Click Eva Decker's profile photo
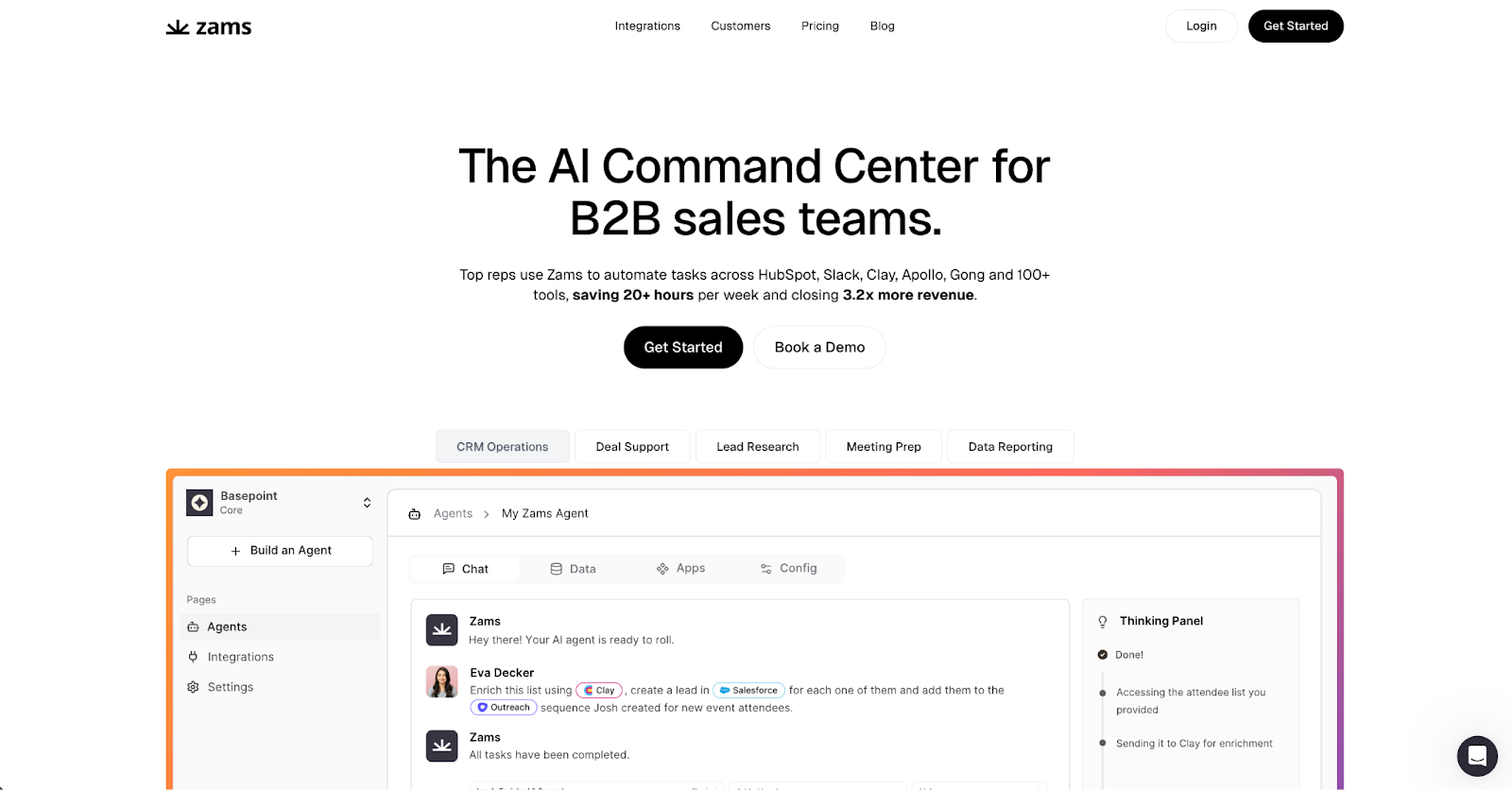The image size is (1512, 790). point(441,681)
